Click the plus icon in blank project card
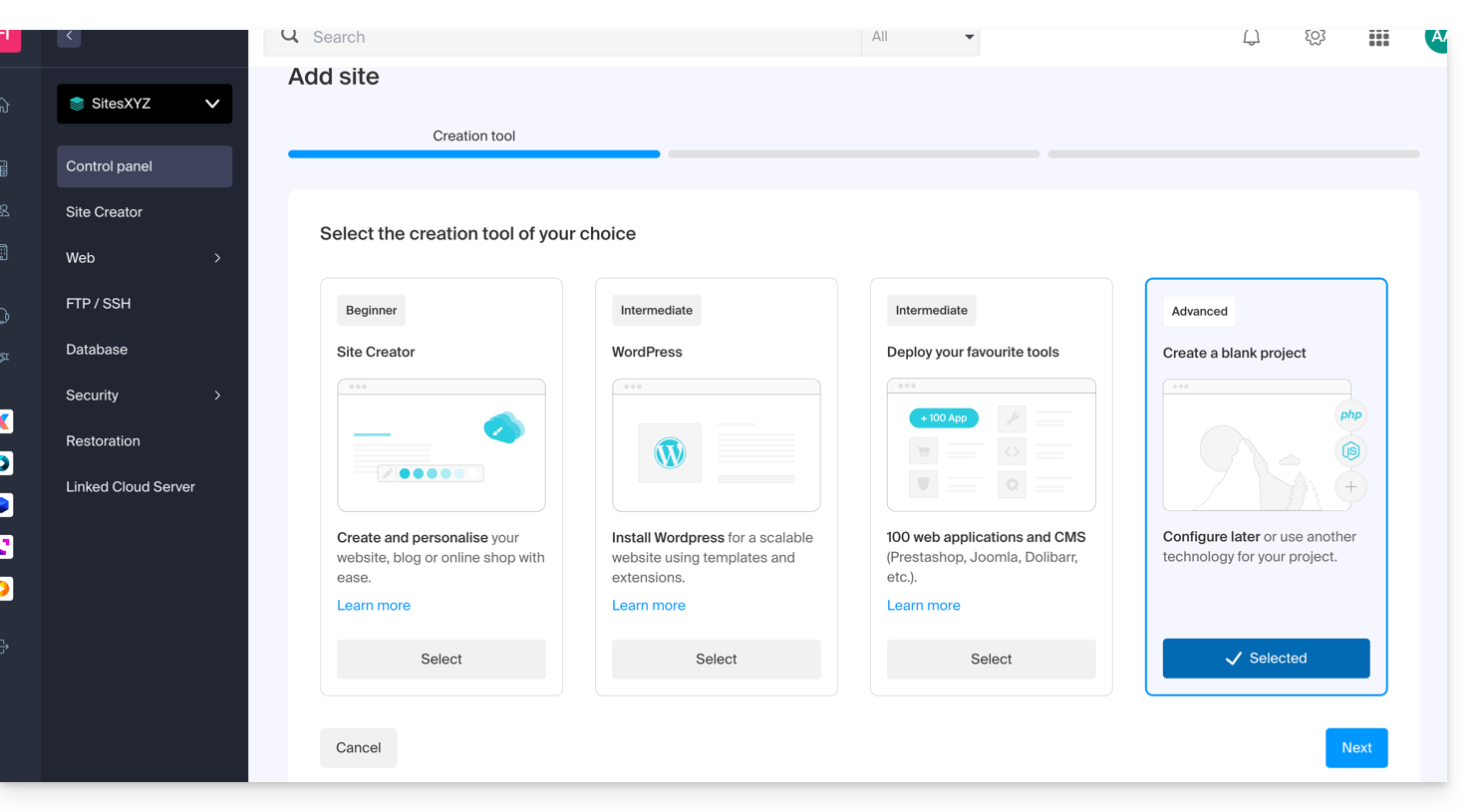The height and width of the screenshot is (812, 1477). point(1350,487)
